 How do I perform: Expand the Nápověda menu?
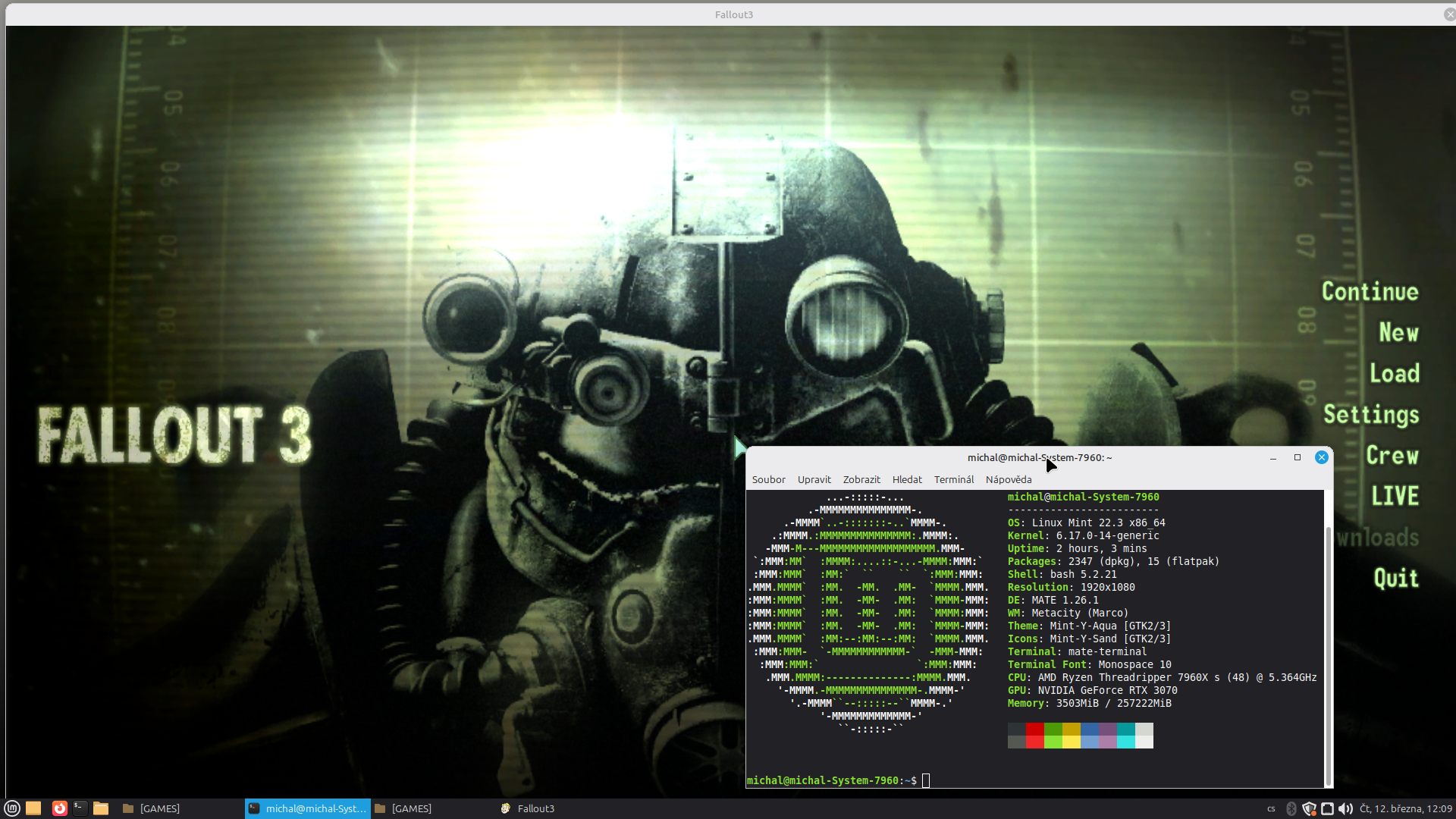coord(1008,479)
